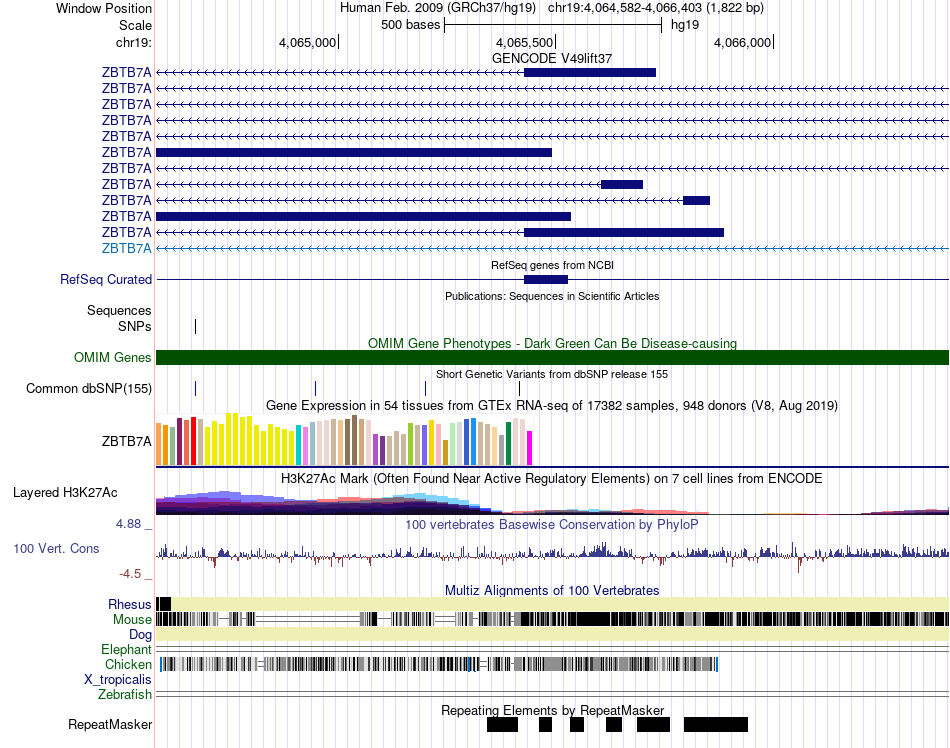The height and width of the screenshot is (748, 950).
Task: Click the 4.88 PhyloP upper limit value
Action: tap(128, 524)
